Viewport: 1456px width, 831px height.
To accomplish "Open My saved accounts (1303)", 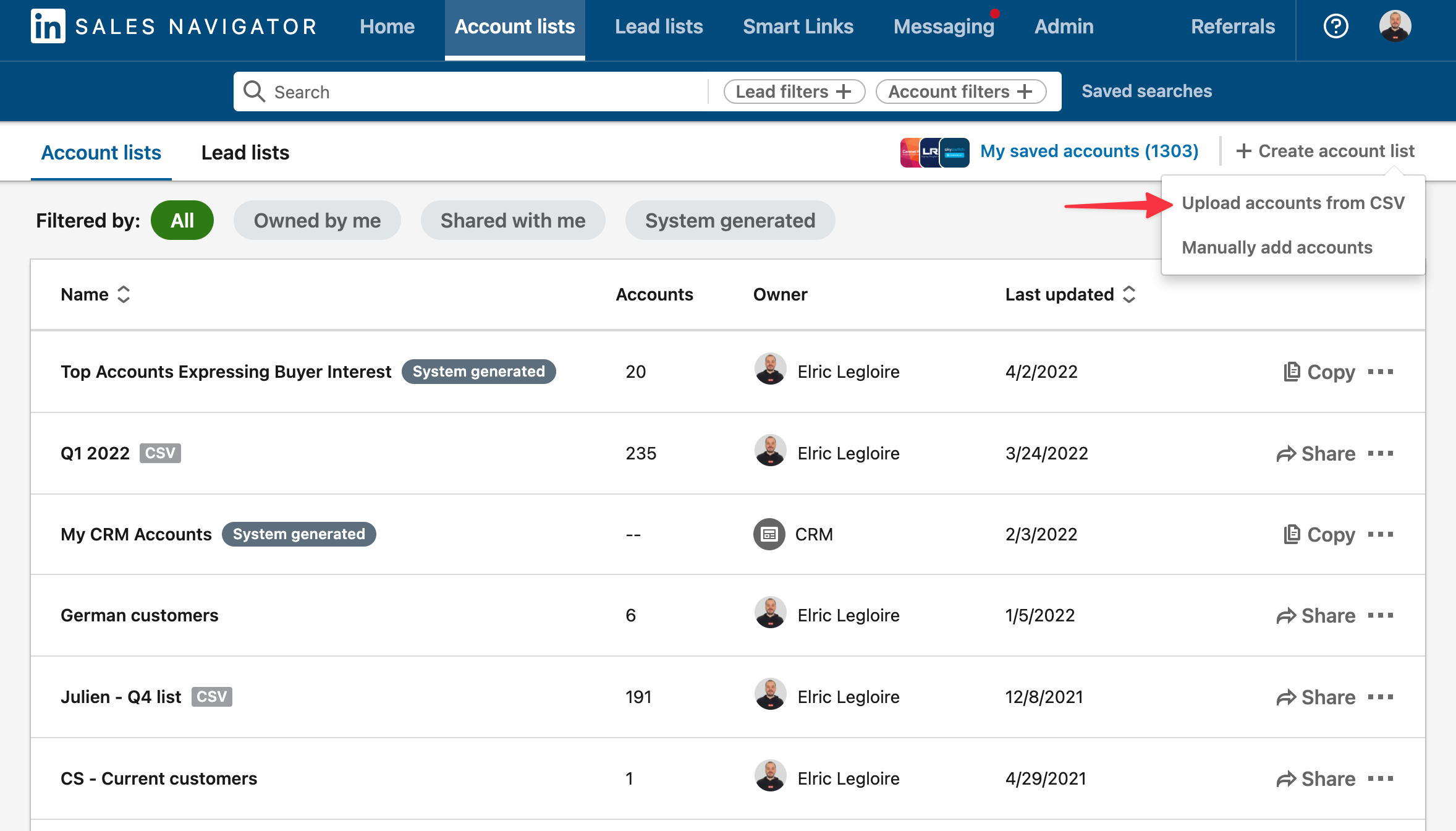I will point(1089,151).
